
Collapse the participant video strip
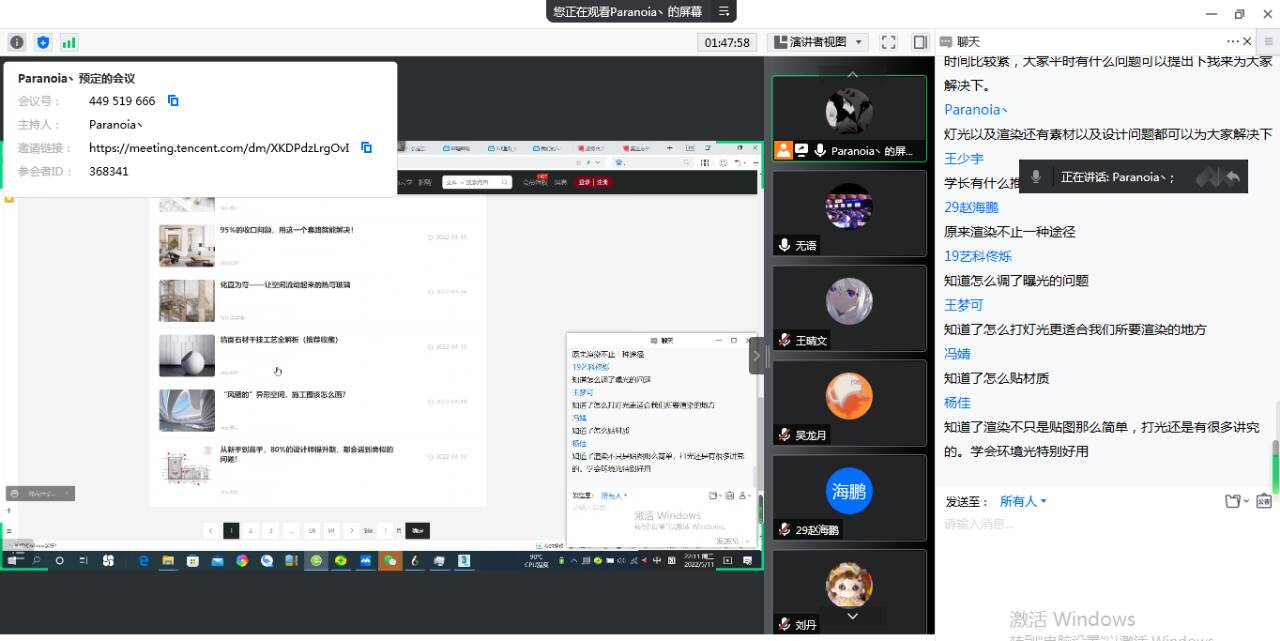[x=756, y=355]
